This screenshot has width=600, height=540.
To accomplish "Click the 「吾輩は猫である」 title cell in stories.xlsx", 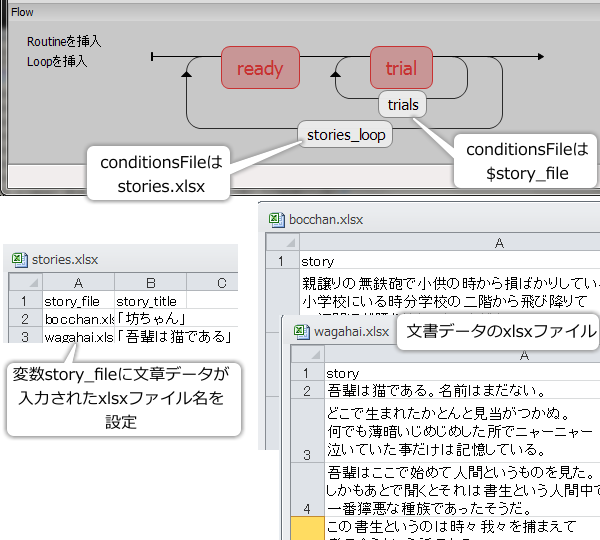I will point(174,336).
